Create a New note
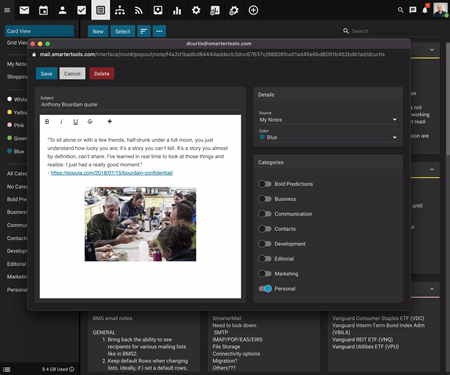Image resolution: width=450 pixels, height=375 pixels. pyautogui.click(x=98, y=31)
